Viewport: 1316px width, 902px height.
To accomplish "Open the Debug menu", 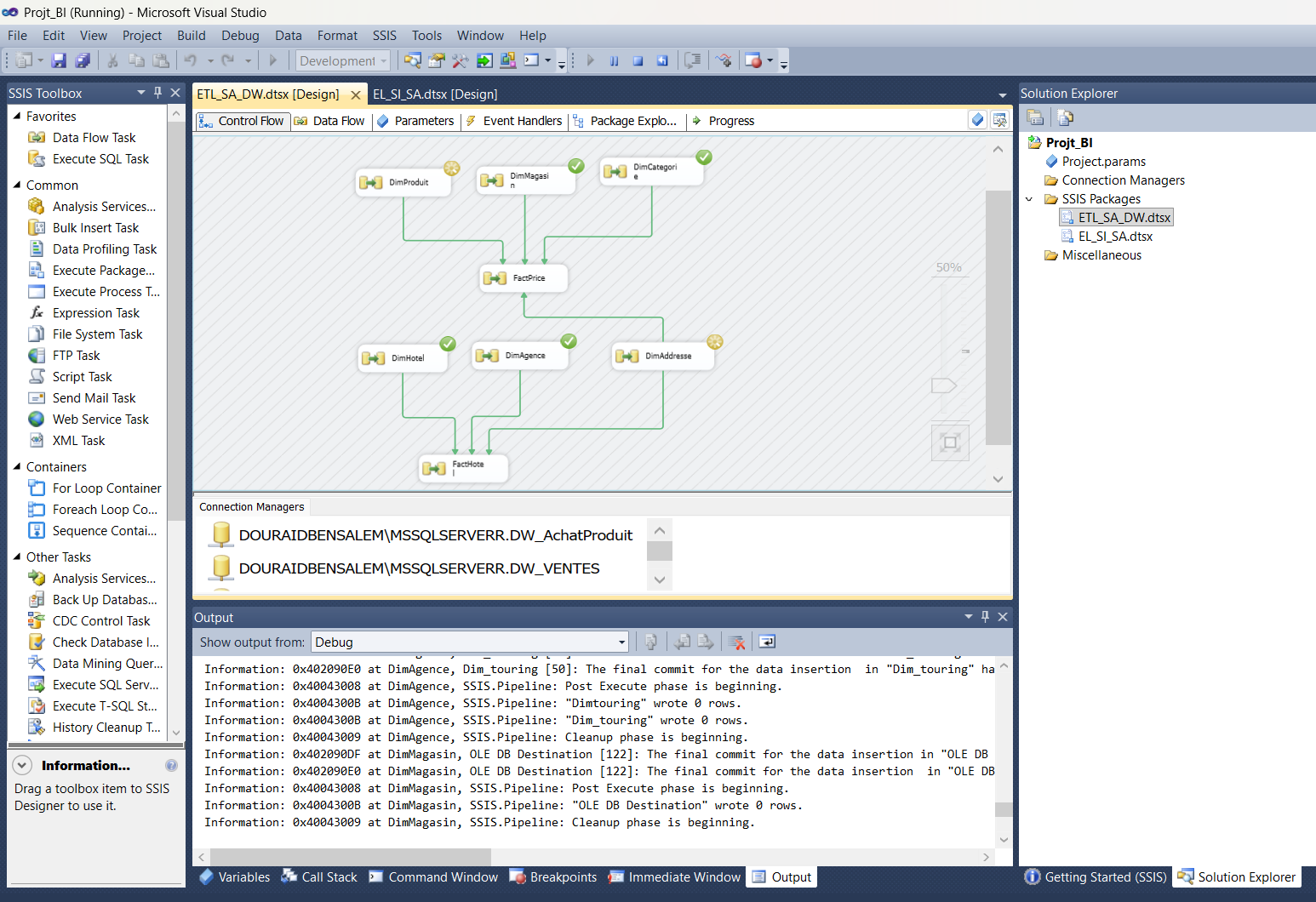I will 240,36.
